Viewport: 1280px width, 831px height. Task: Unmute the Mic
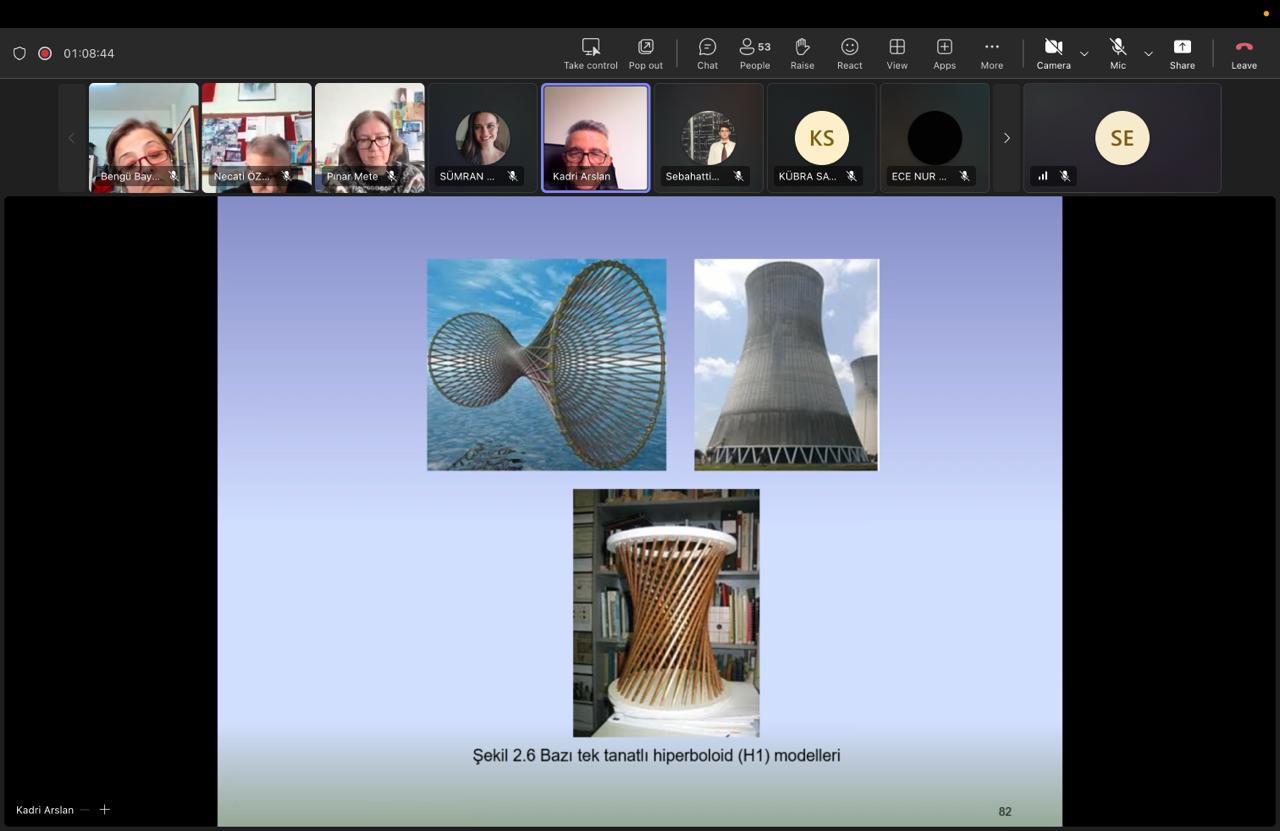tap(1118, 54)
